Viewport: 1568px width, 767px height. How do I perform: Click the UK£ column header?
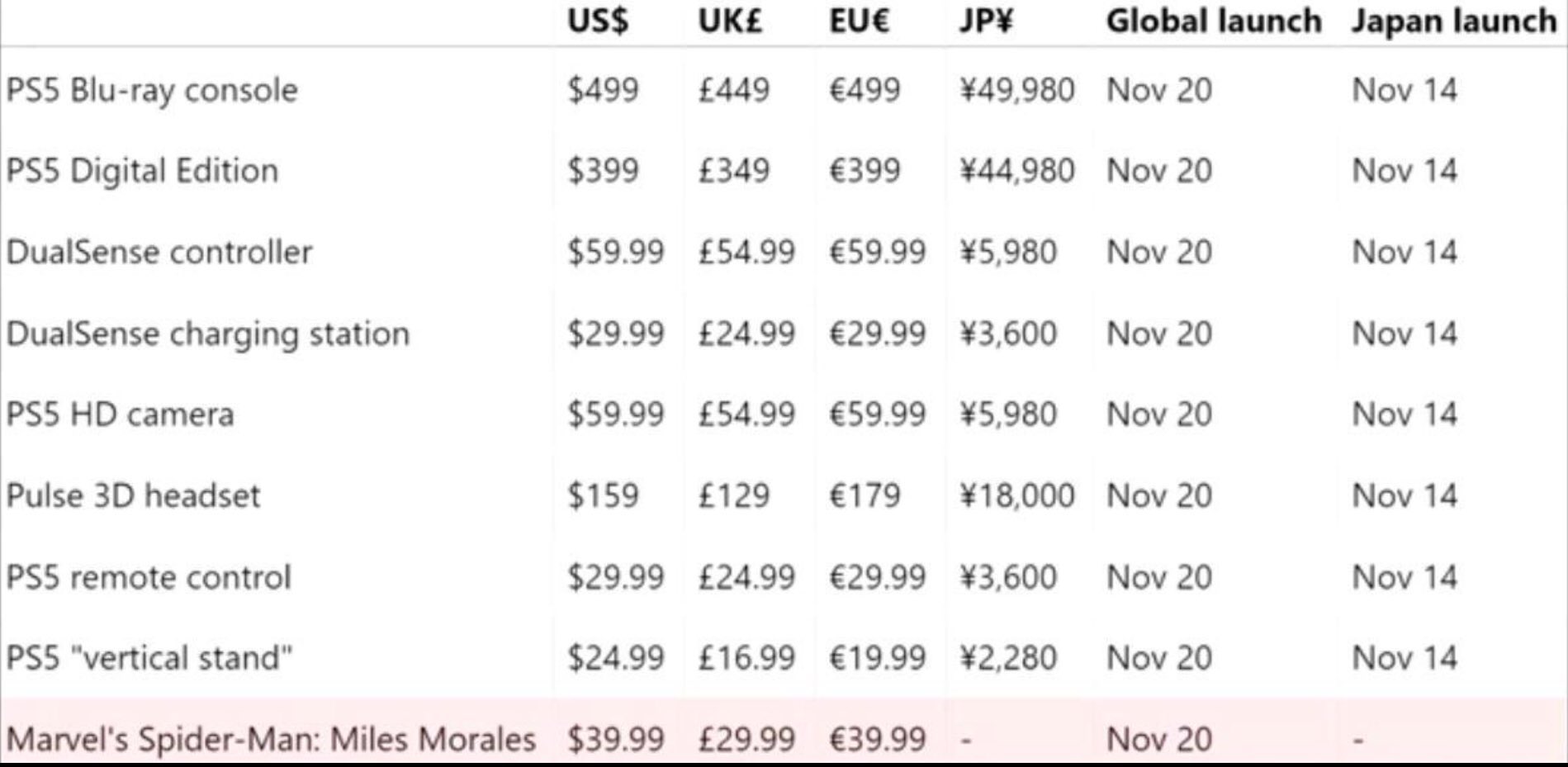(729, 21)
